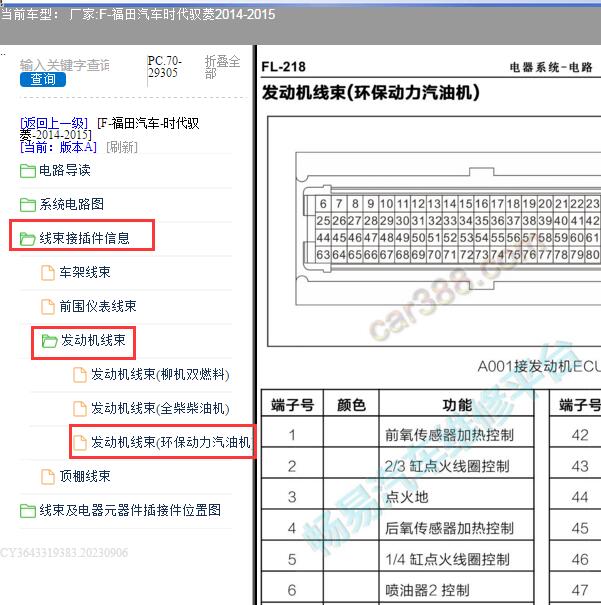Viewport: 601px width, 605px height.
Task: Collapse the 线束接插件信息 tree item
Action: 84,238
